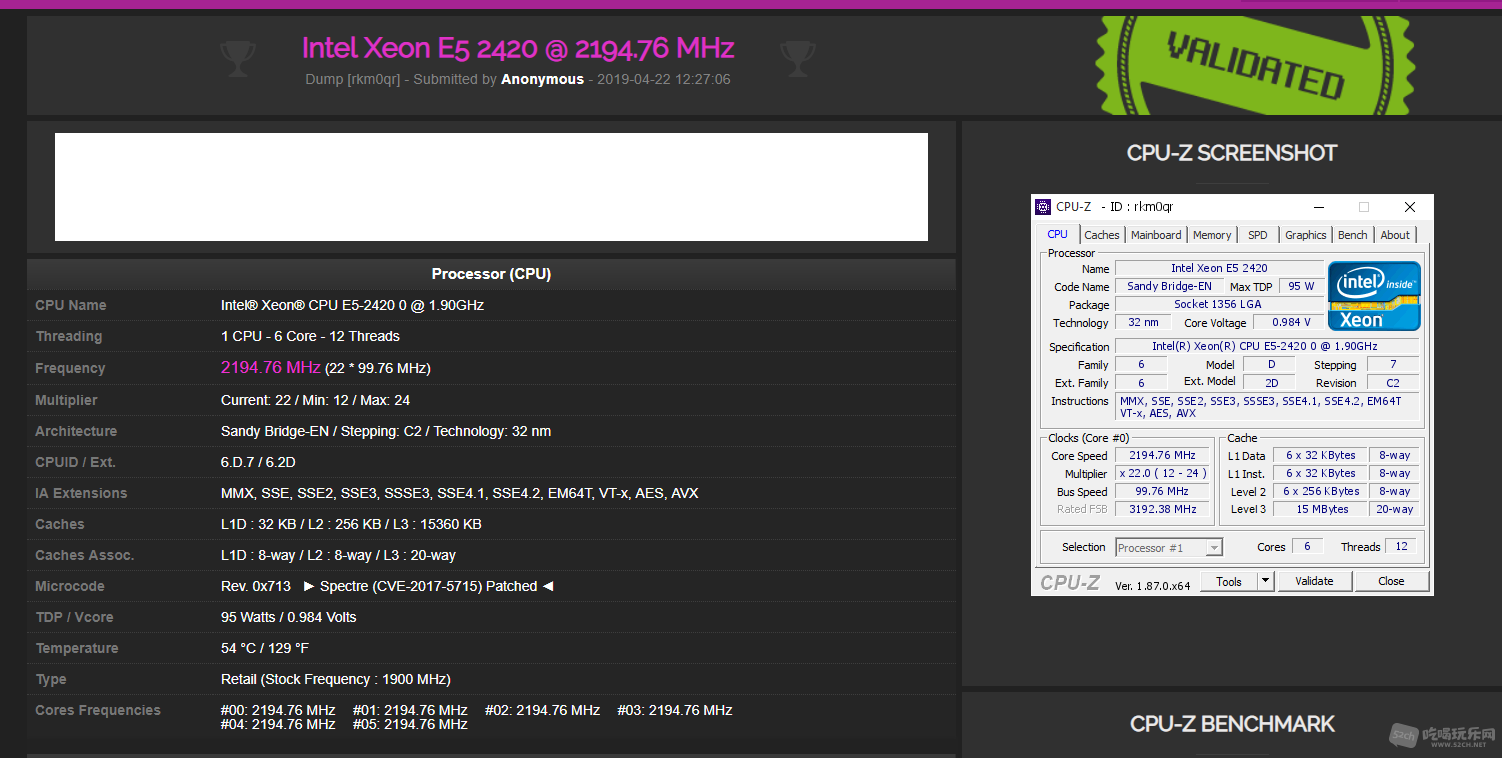
Task: Click the Package field Socket 1356 LGA
Action: (x=1217, y=304)
